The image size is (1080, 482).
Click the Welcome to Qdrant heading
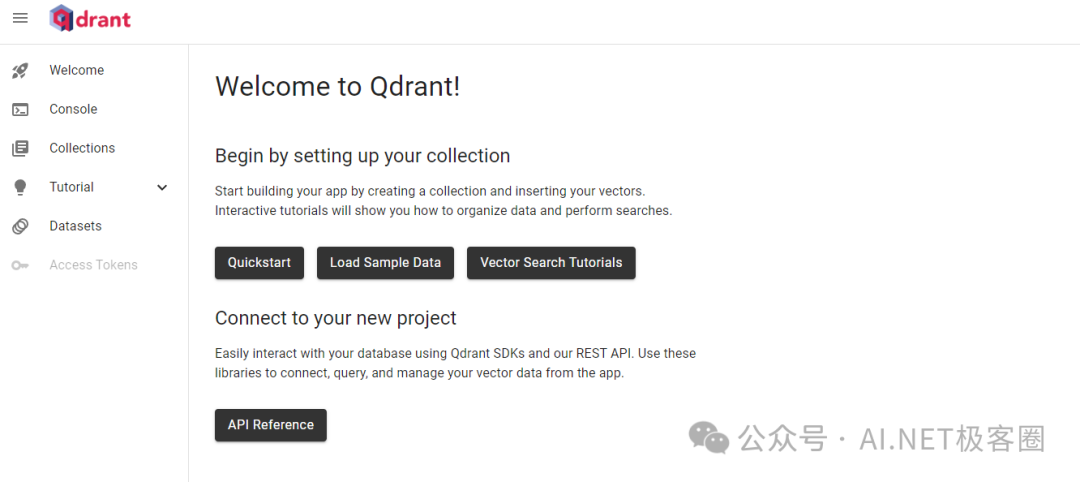tap(338, 87)
